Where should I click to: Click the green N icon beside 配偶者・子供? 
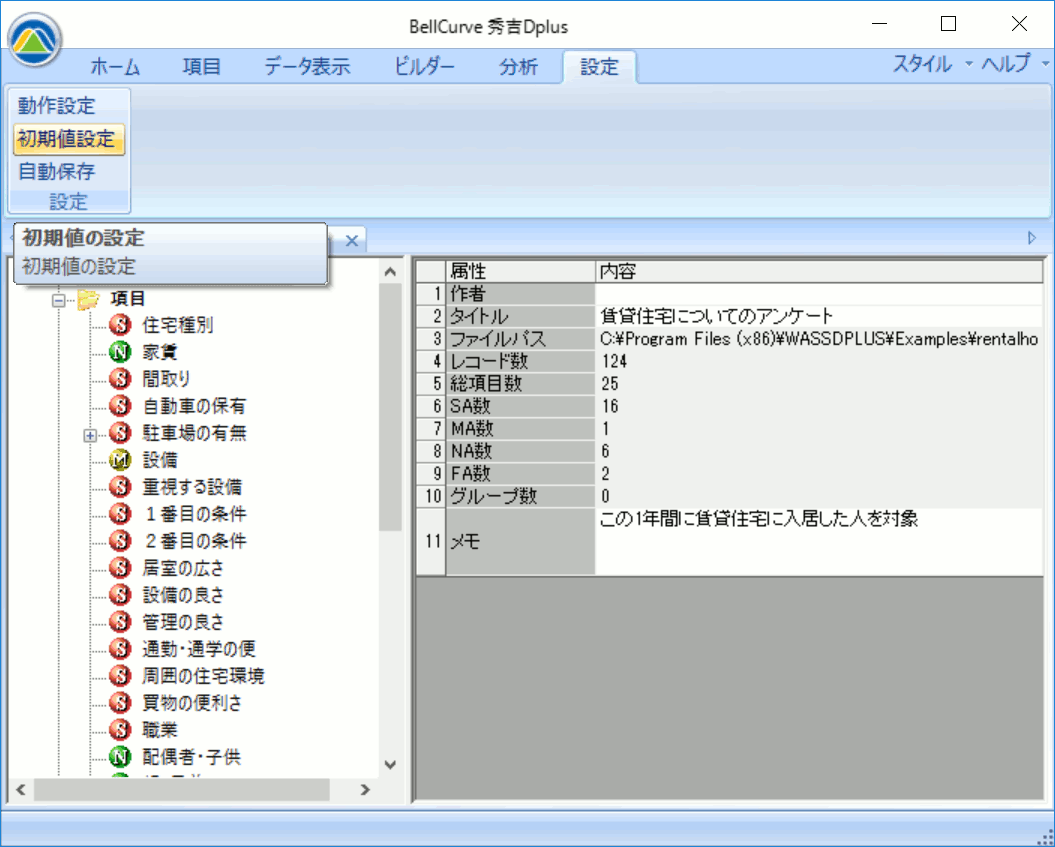pos(120,757)
